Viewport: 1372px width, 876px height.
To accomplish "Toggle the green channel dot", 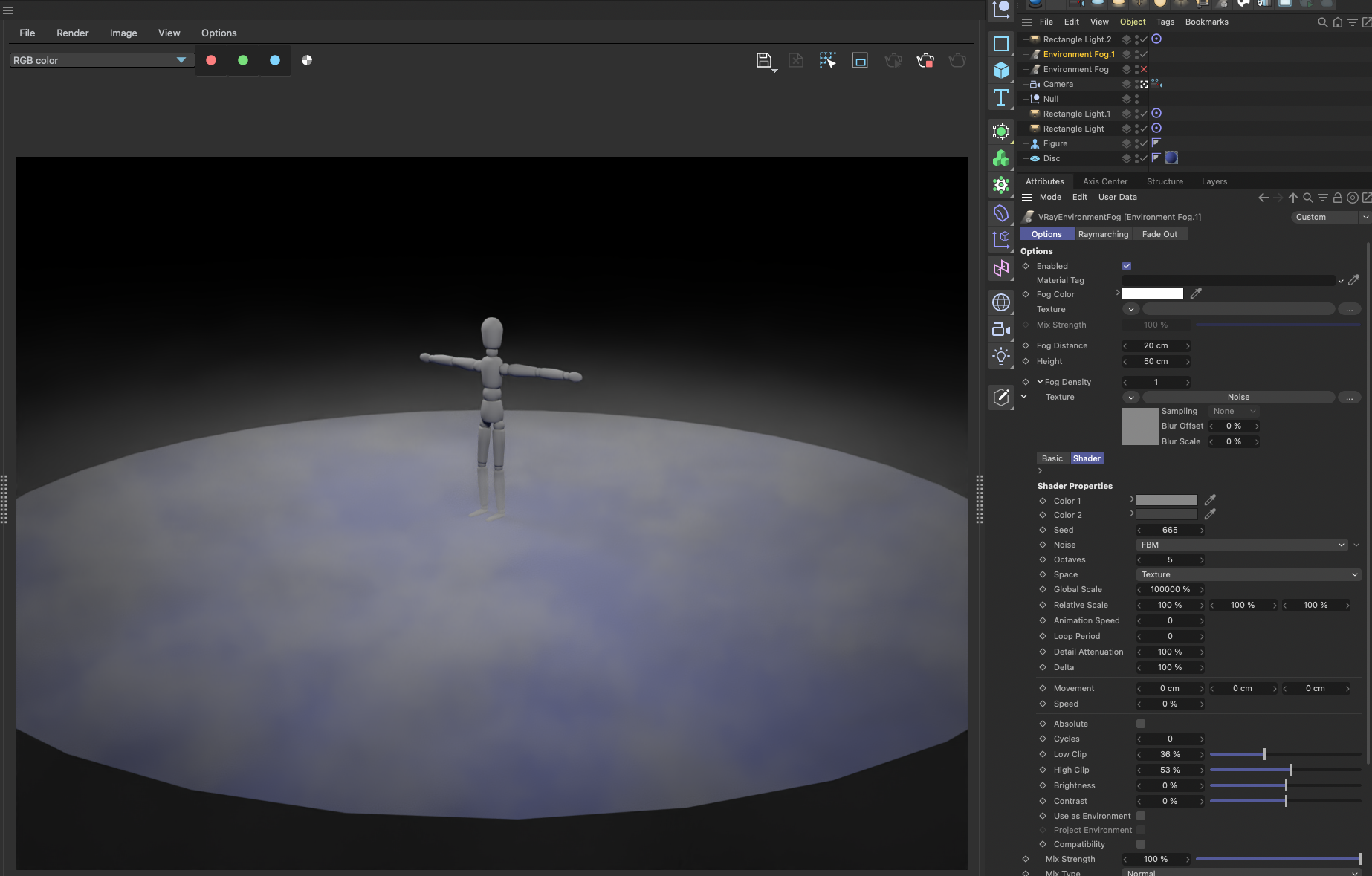I will [x=243, y=60].
